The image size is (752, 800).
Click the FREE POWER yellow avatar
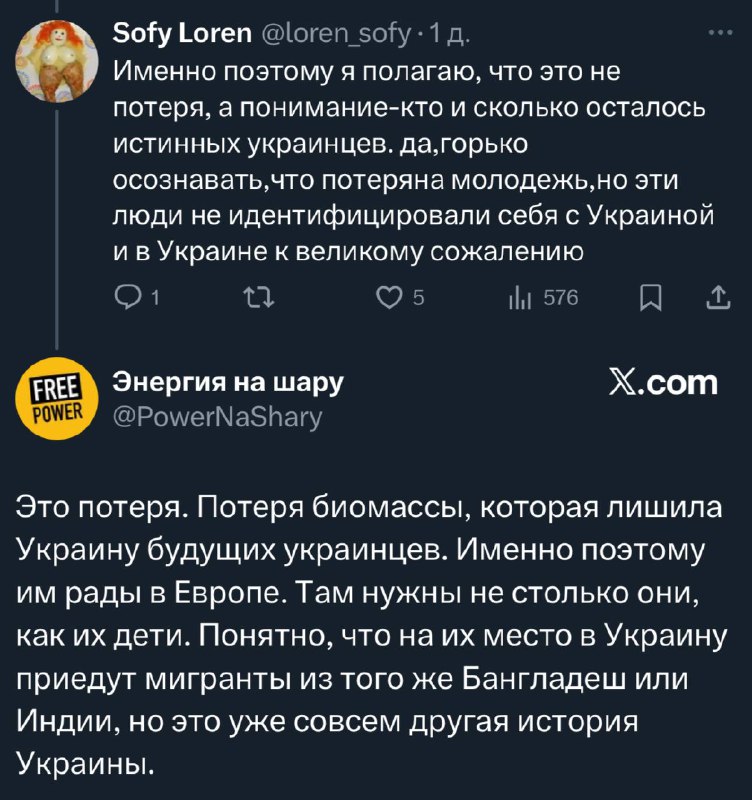click(x=55, y=397)
